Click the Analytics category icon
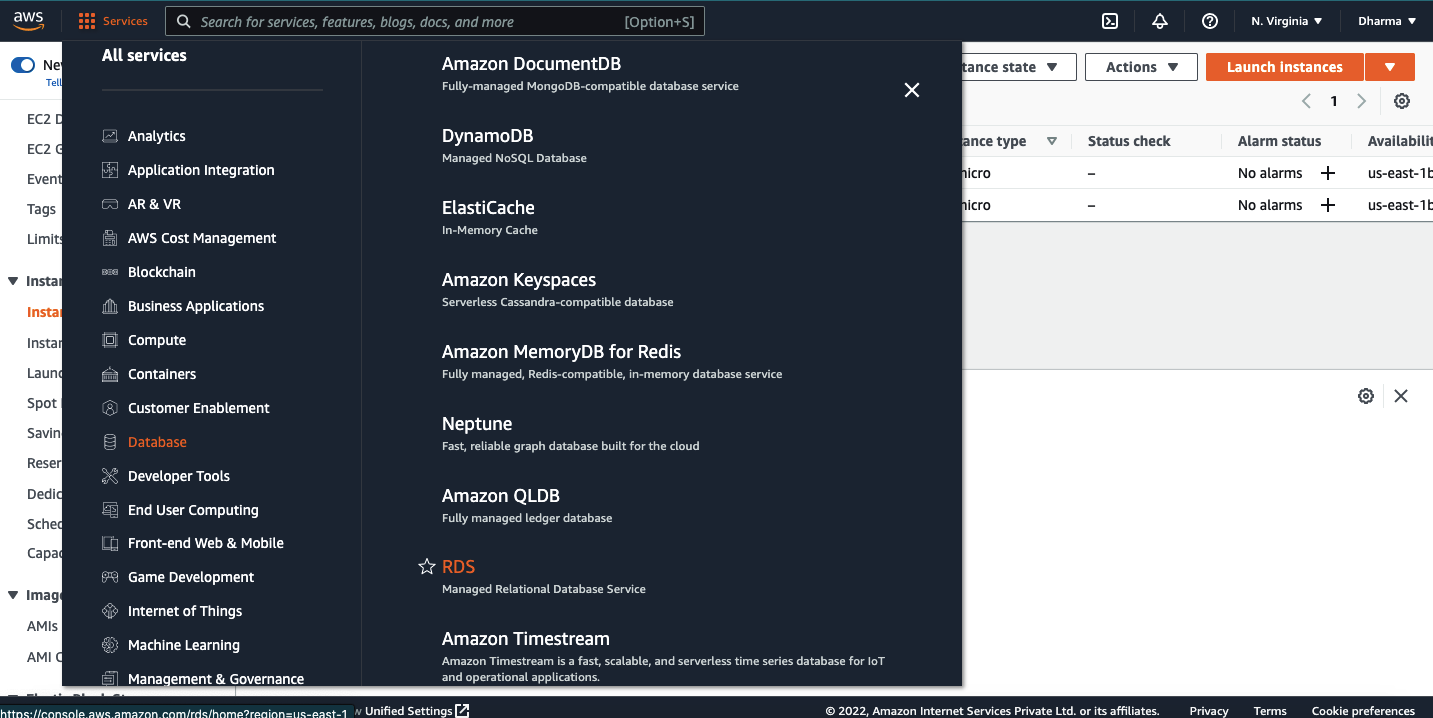1433x718 pixels. click(110, 136)
